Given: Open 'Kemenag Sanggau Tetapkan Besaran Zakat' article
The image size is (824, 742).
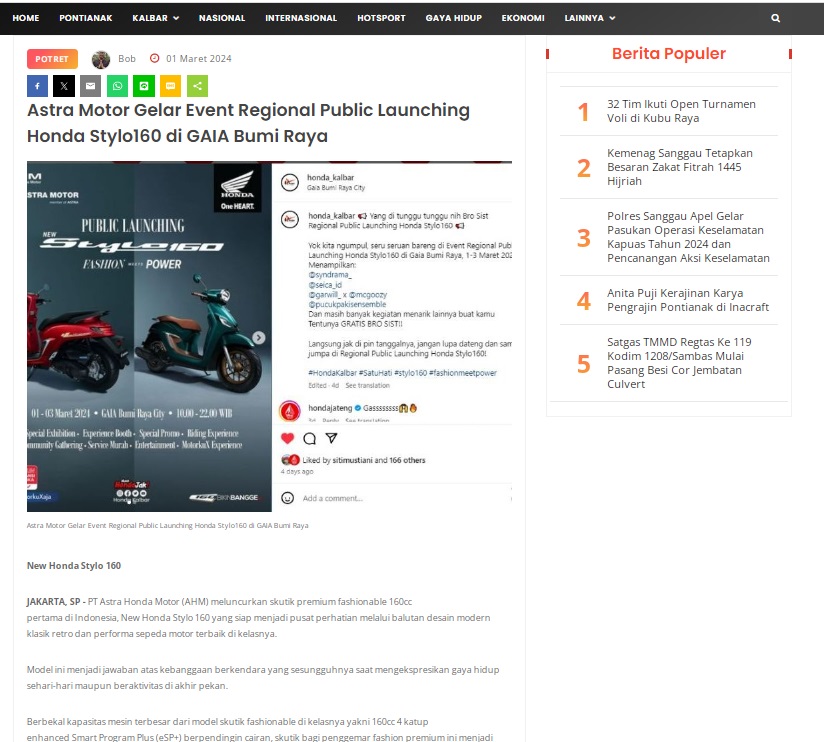Looking at the screenshot, I should pos(679,167).
